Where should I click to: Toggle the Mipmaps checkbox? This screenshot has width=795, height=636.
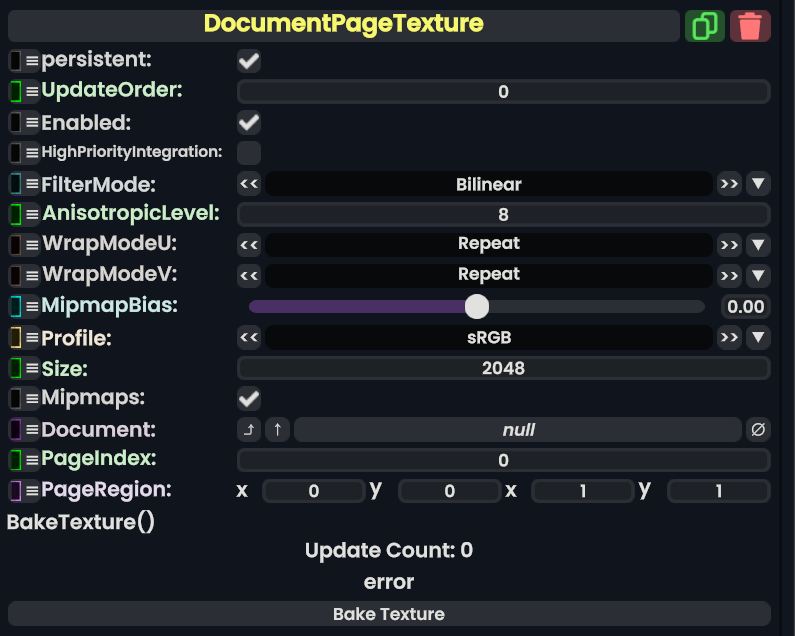pos(249,399)
